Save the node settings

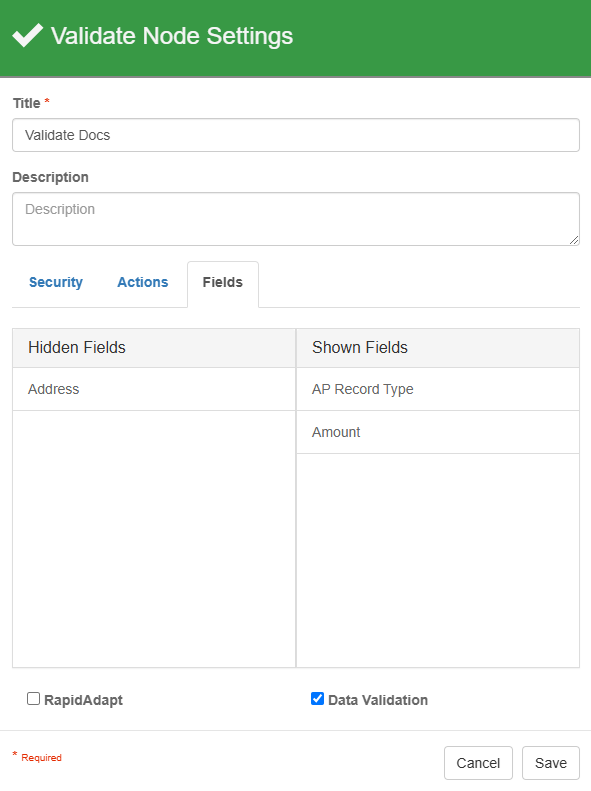coord(551,763)
